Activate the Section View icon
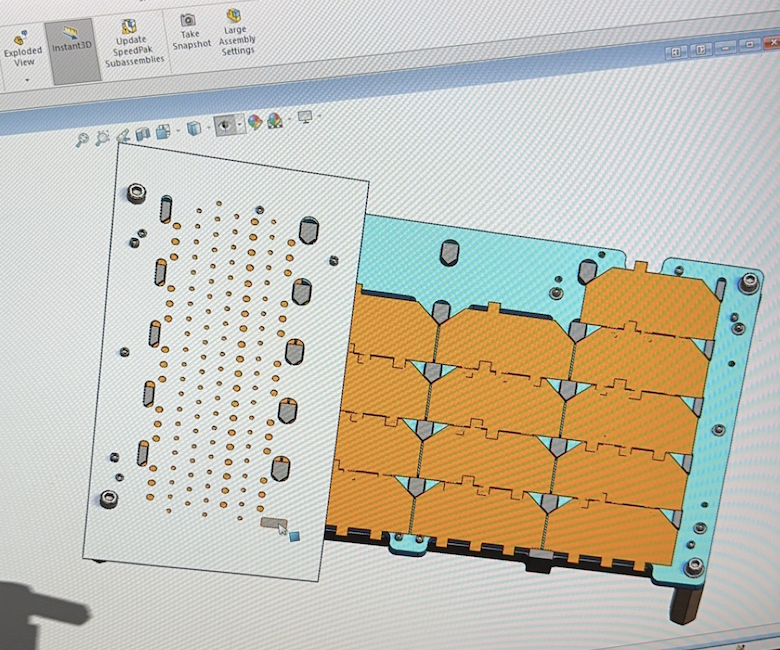 pyautogui.click(x=143, y=133)
